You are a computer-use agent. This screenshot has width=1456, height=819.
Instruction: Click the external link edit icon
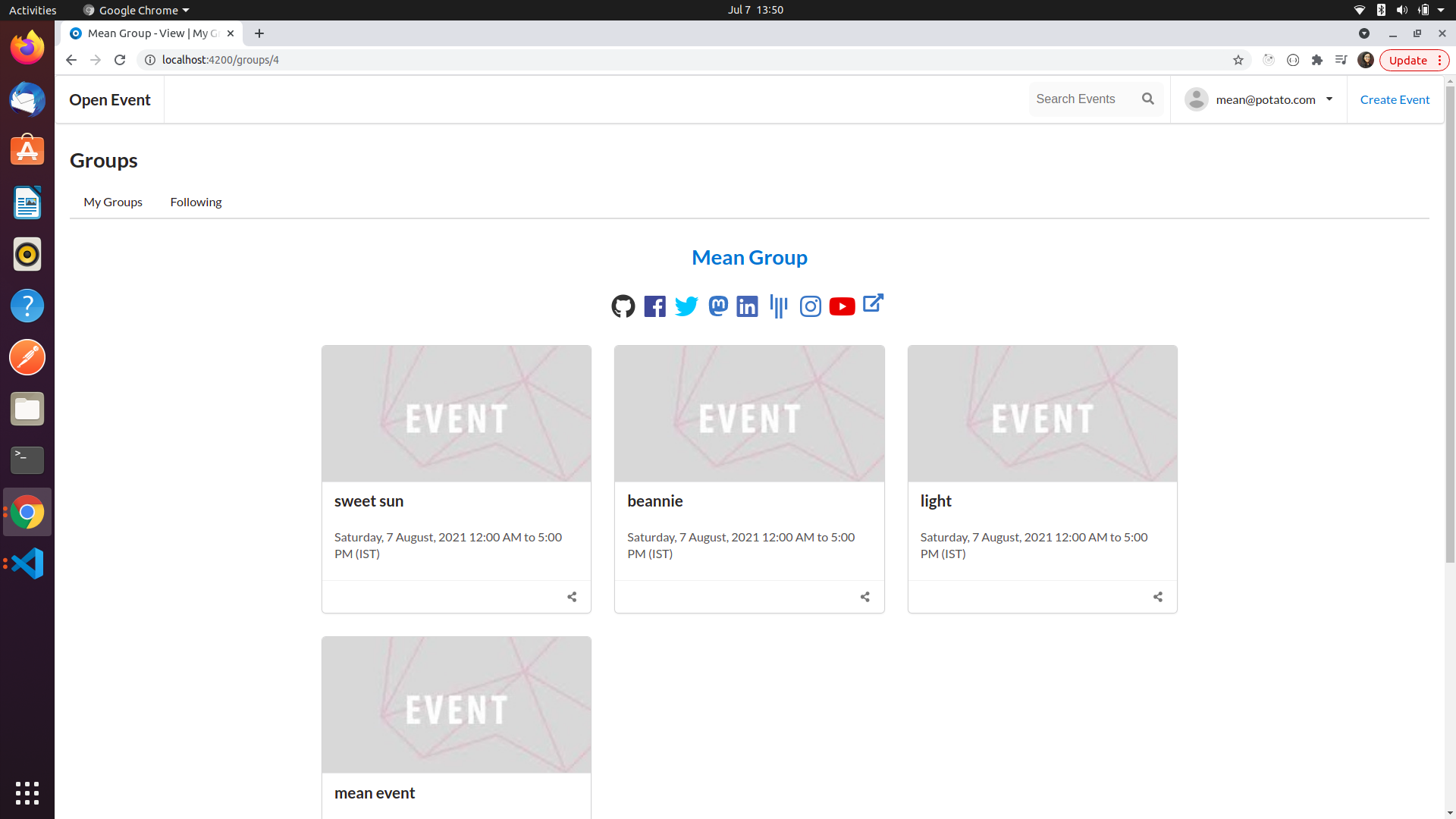pos(873,303)
